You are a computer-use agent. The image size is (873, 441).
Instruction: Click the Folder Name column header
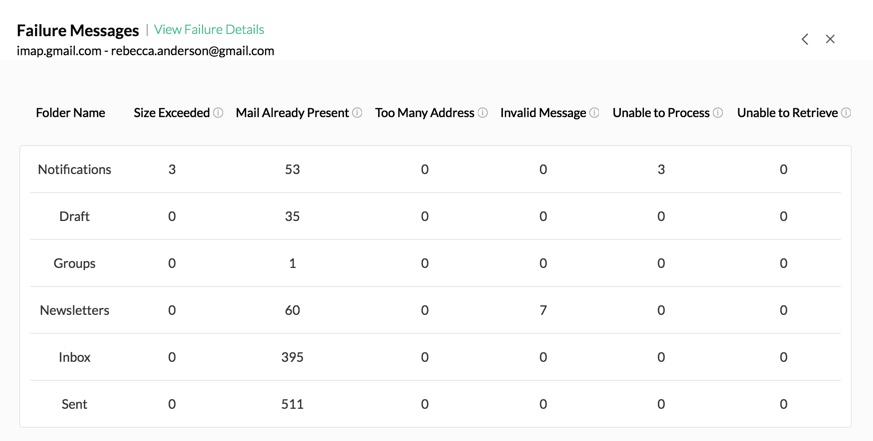click(70, 113)
